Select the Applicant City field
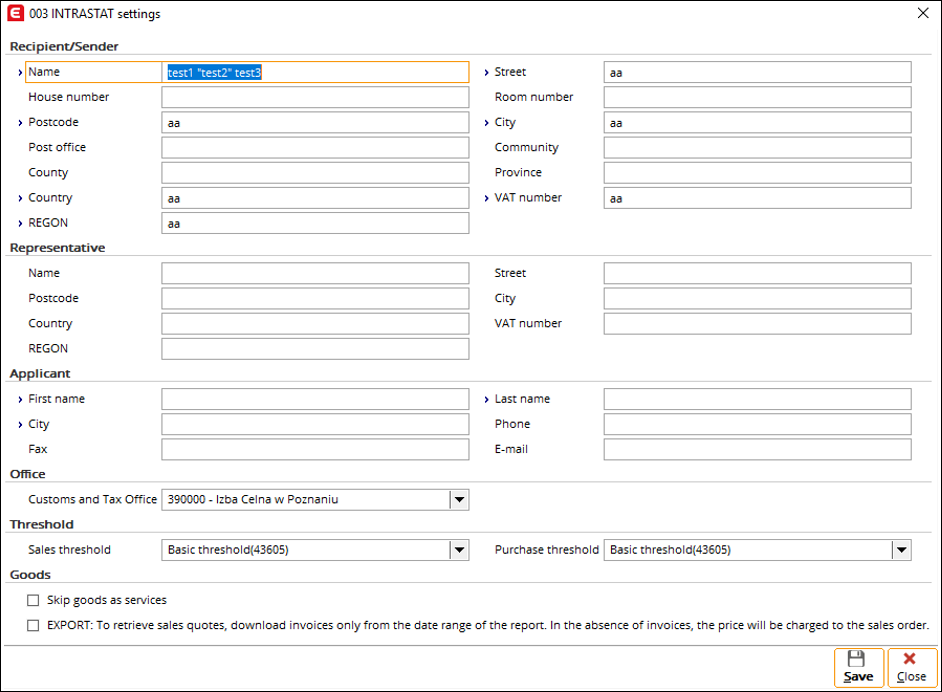The width and height of the screenshot is (942, 692). click(x=315, y=425)
